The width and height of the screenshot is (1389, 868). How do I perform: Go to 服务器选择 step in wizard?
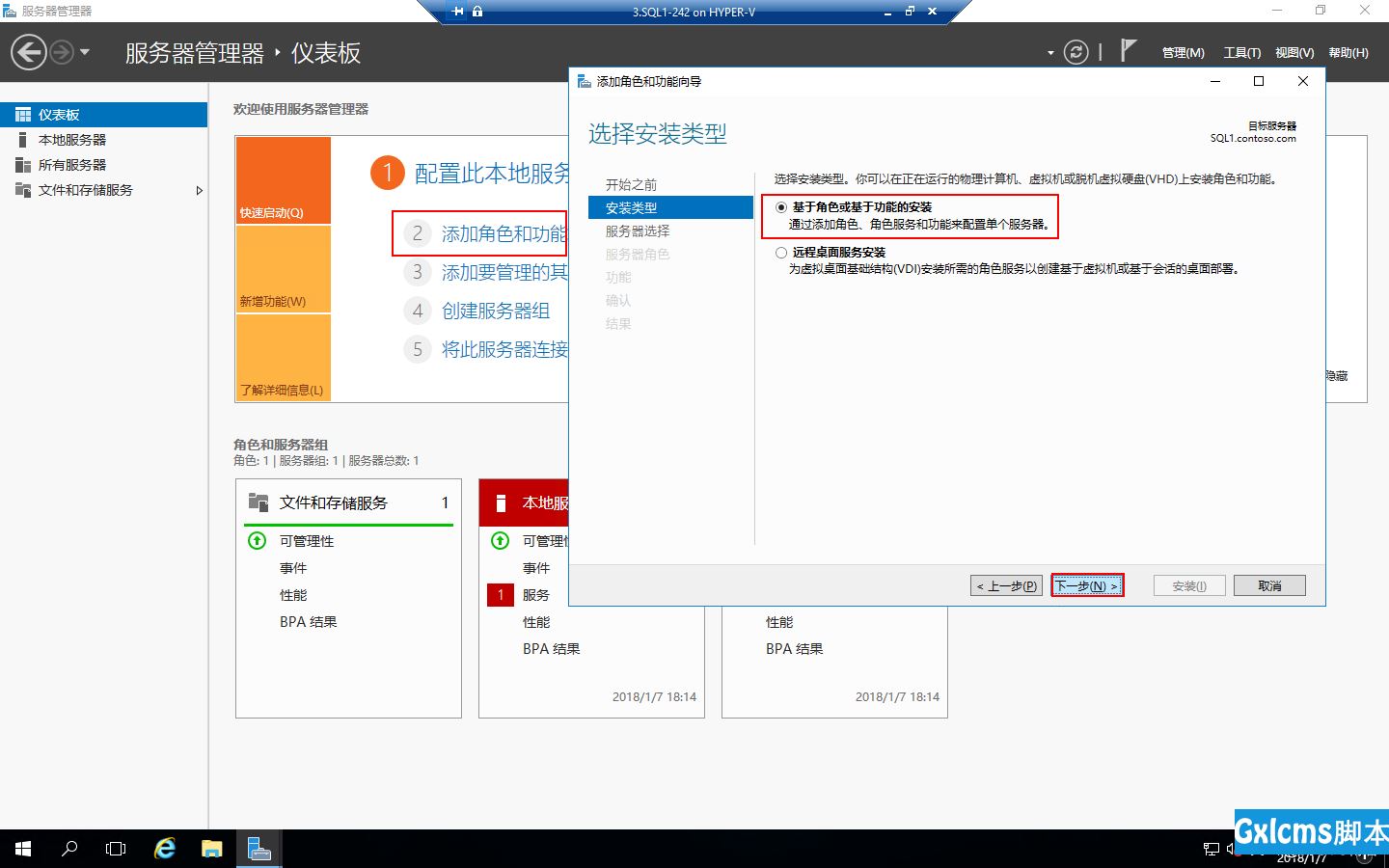(638, 231)
